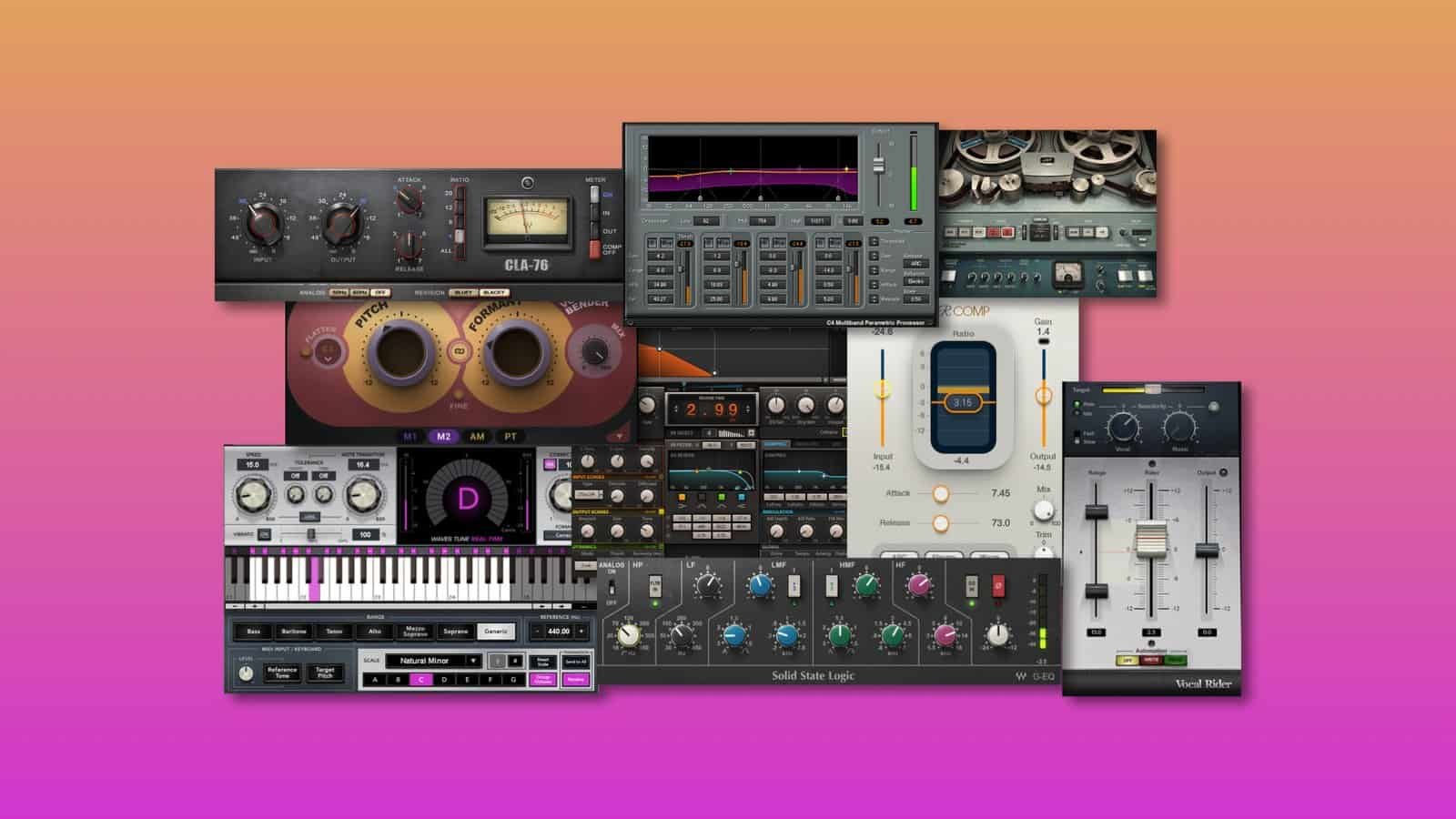Click the Music sensitivity knob in Vocal Rider
Image resolution: width=1456 pixels, height=819 pixels.
click(x=1179, y=427)
